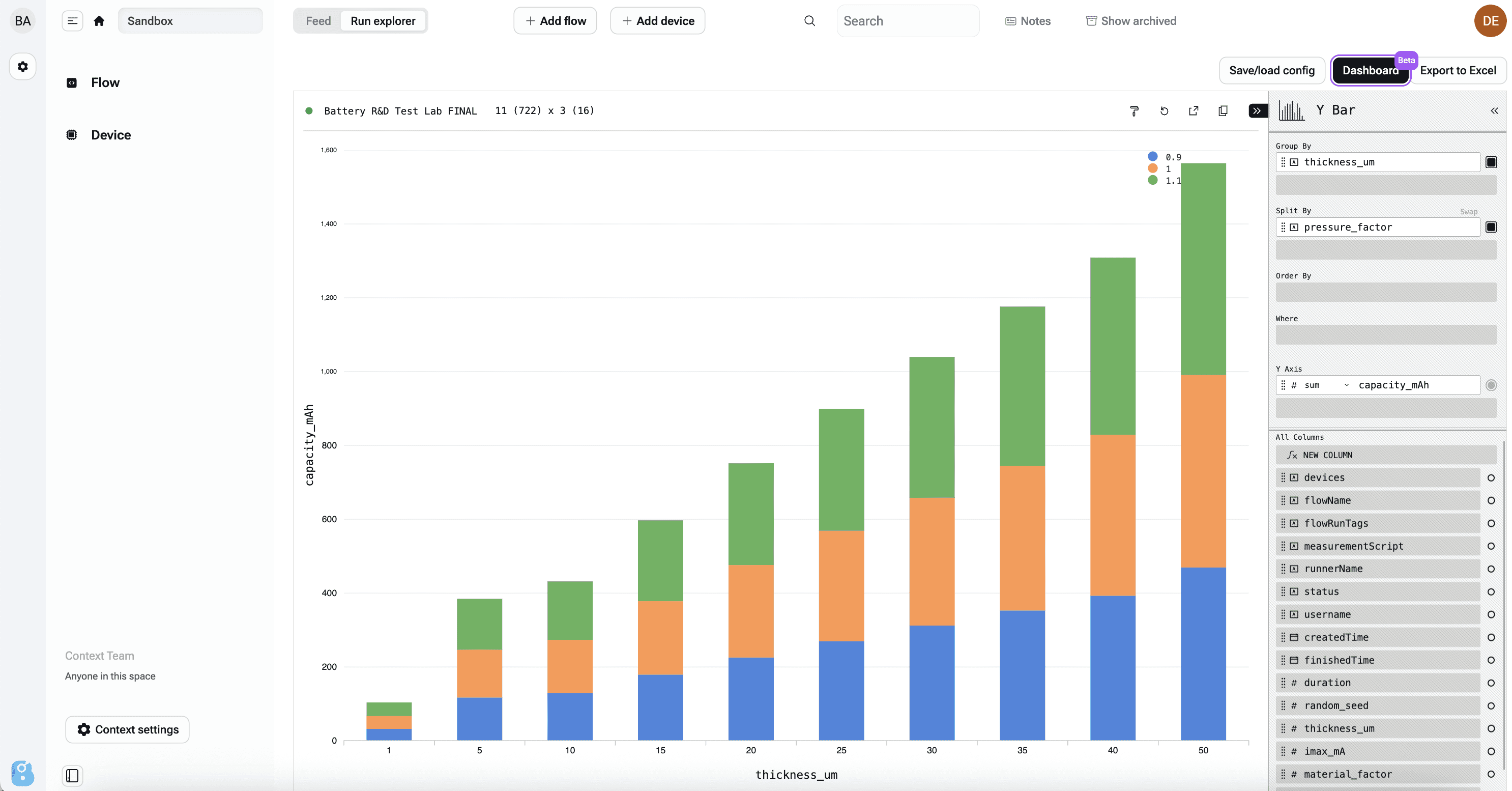
Task: Click the Add flow button
Action: (x=555, y=21)
